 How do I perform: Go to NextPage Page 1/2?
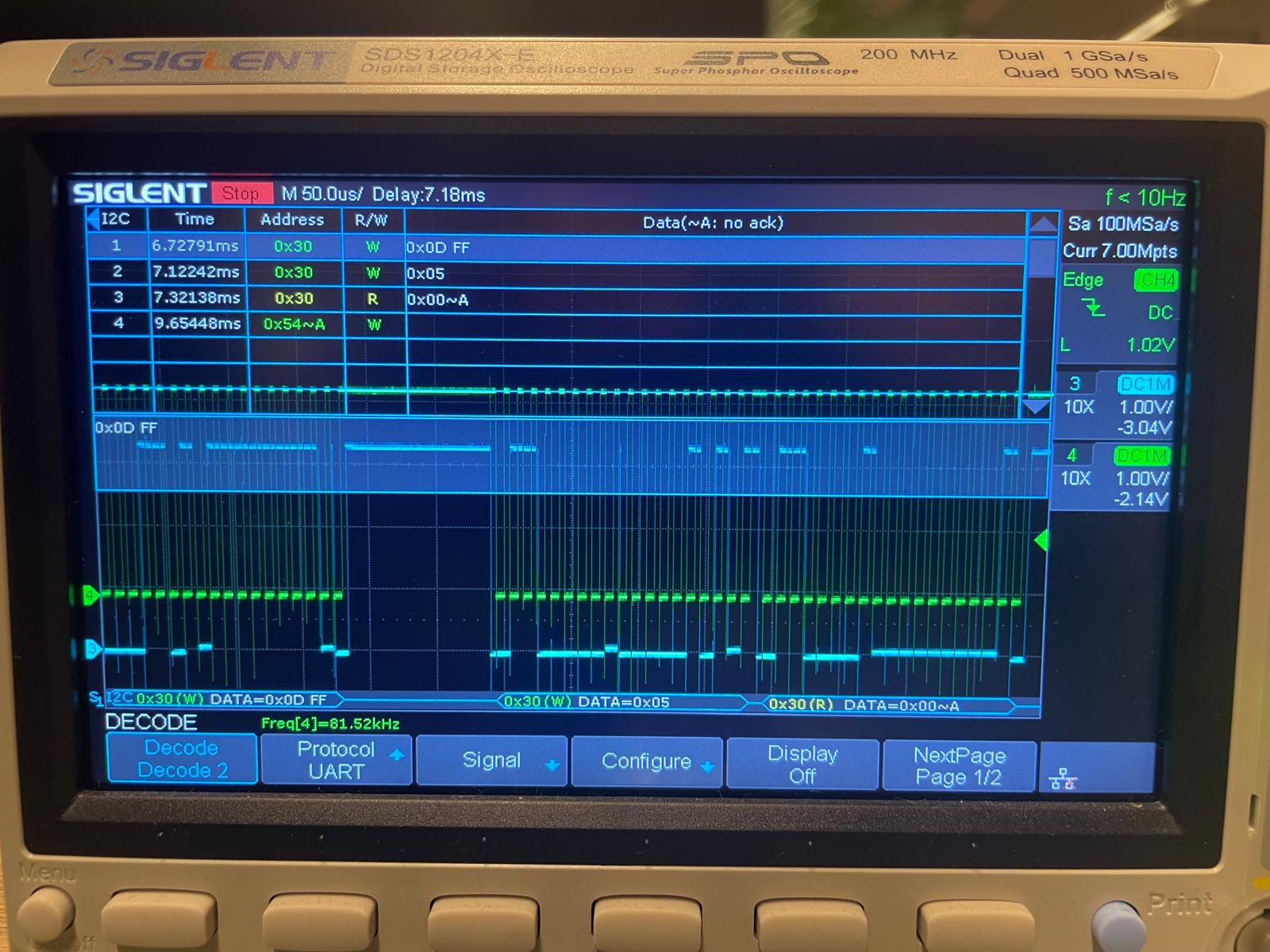(959, 766)
